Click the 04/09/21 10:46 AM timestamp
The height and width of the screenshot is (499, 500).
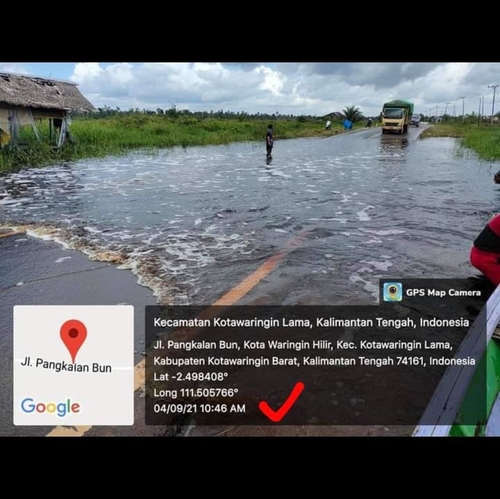point(199,408)
